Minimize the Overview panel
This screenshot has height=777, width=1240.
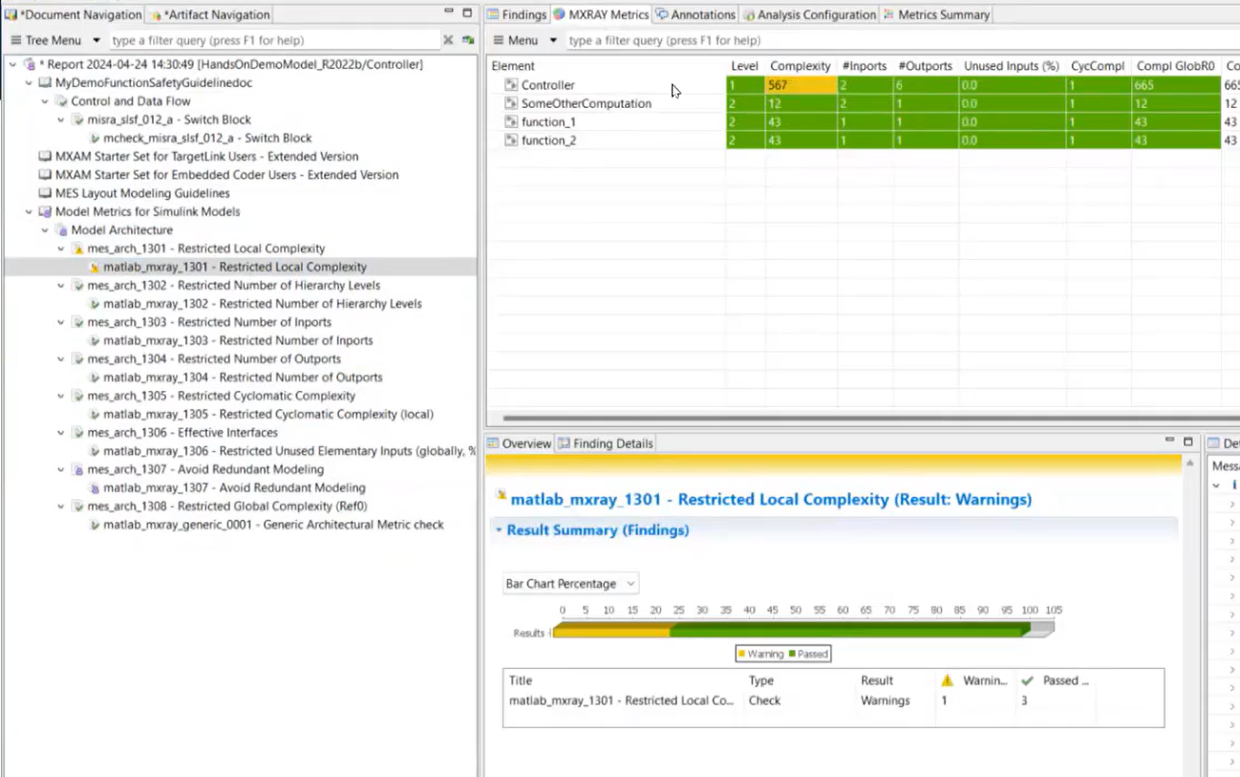click(x=1170, y=440)
